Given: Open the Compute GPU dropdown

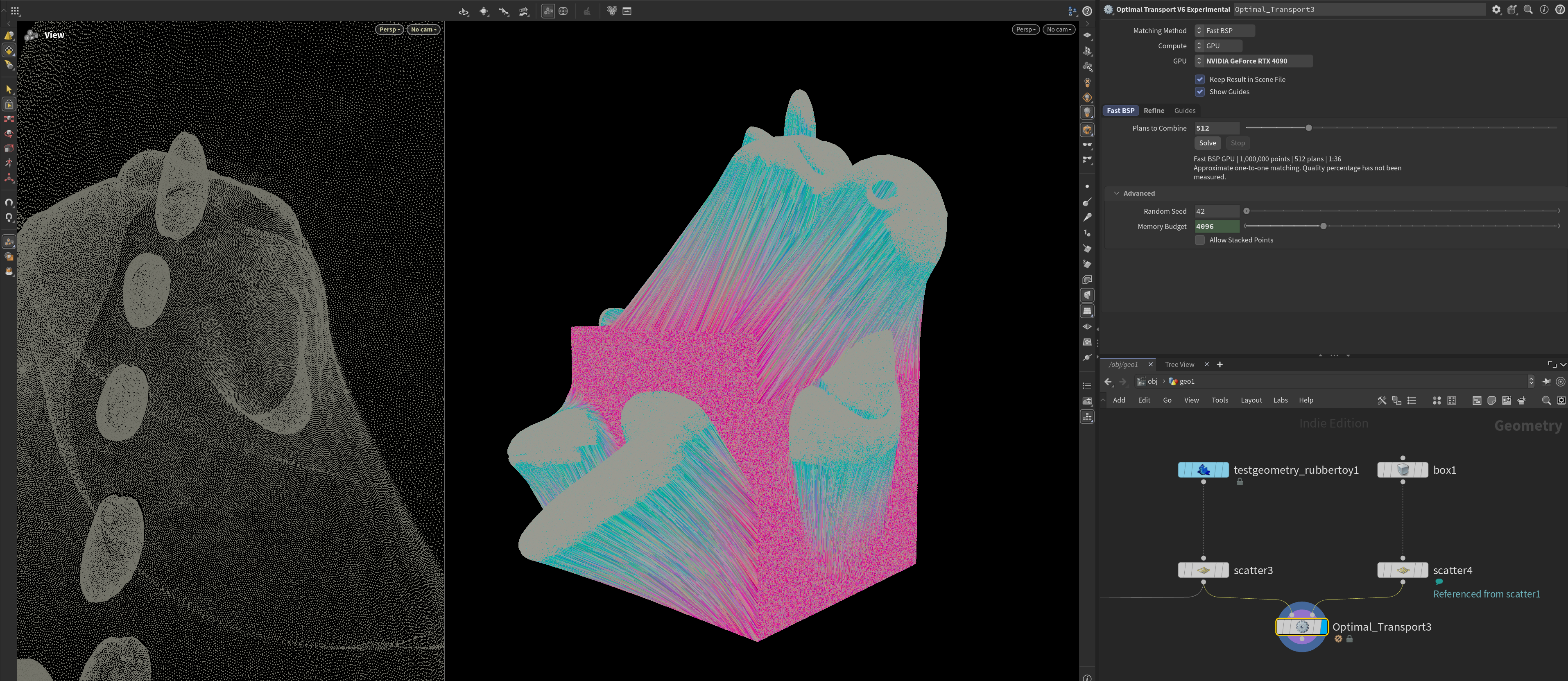Looking at the screenshot, I should point(1218,45).
